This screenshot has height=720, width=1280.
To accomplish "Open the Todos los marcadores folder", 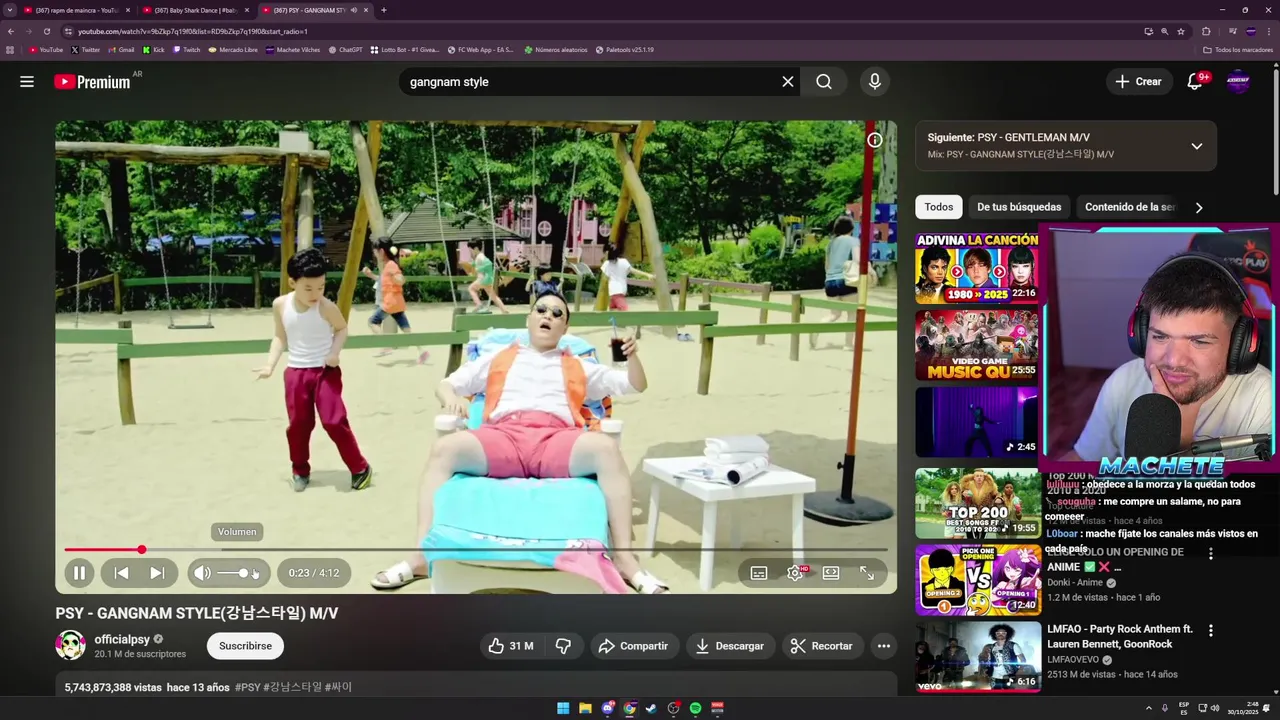I will pyautogui.click(x=1237, y=49).
